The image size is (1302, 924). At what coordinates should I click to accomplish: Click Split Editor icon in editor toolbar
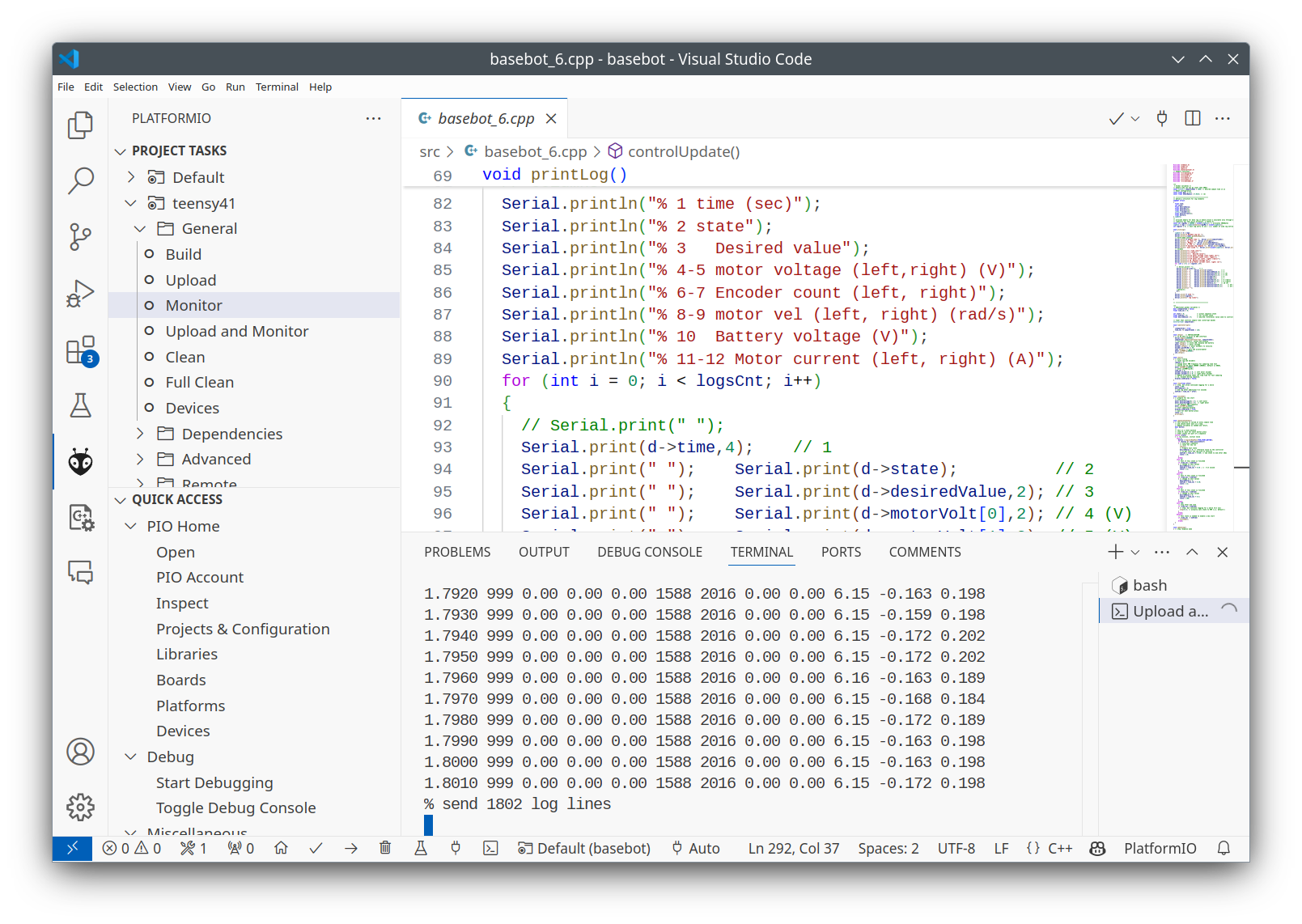[1192, 119]
